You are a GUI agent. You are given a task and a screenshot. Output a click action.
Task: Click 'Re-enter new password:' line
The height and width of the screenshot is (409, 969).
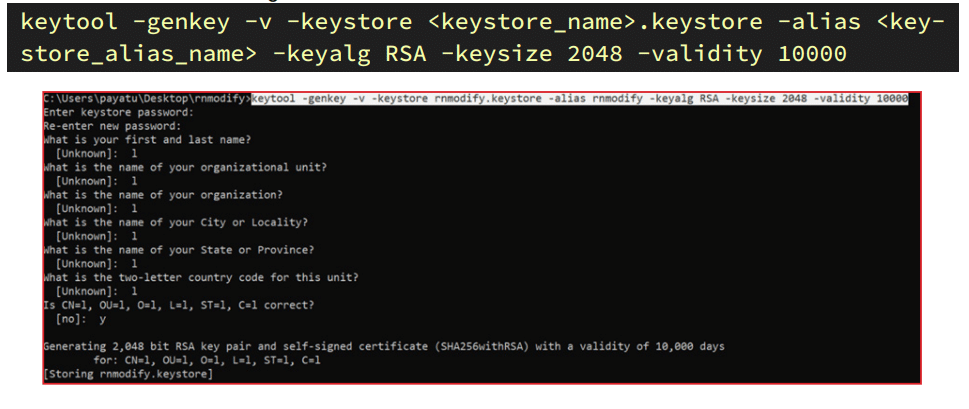[111, 126]
